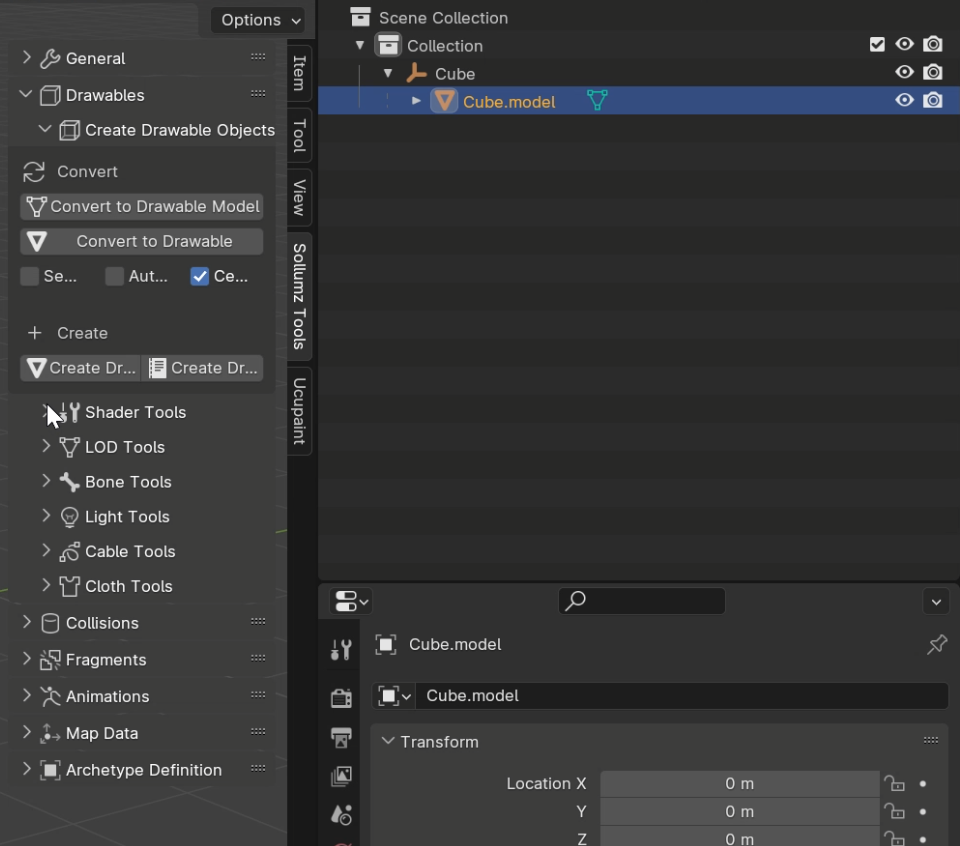
Task: Open the View Layer properties icon
Action: coord(341,776)
